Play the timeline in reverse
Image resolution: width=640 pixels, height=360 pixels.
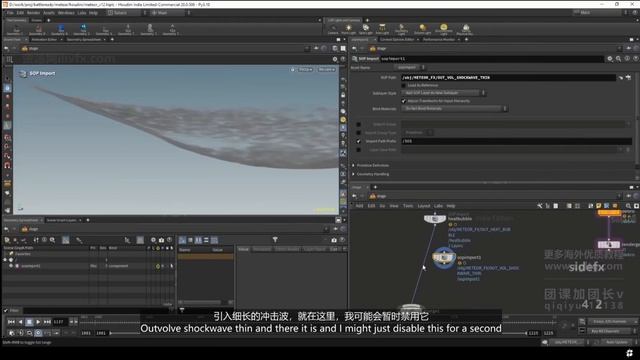click(20, 322)
